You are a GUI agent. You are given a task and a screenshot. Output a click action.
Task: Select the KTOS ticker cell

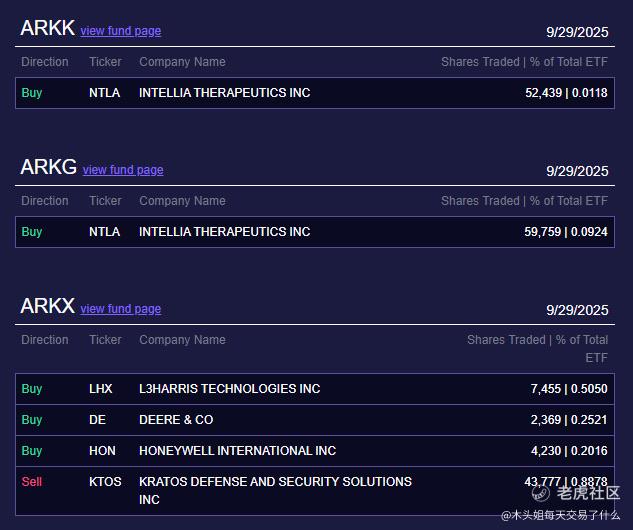pyautogui.click(x=105, y=482)
